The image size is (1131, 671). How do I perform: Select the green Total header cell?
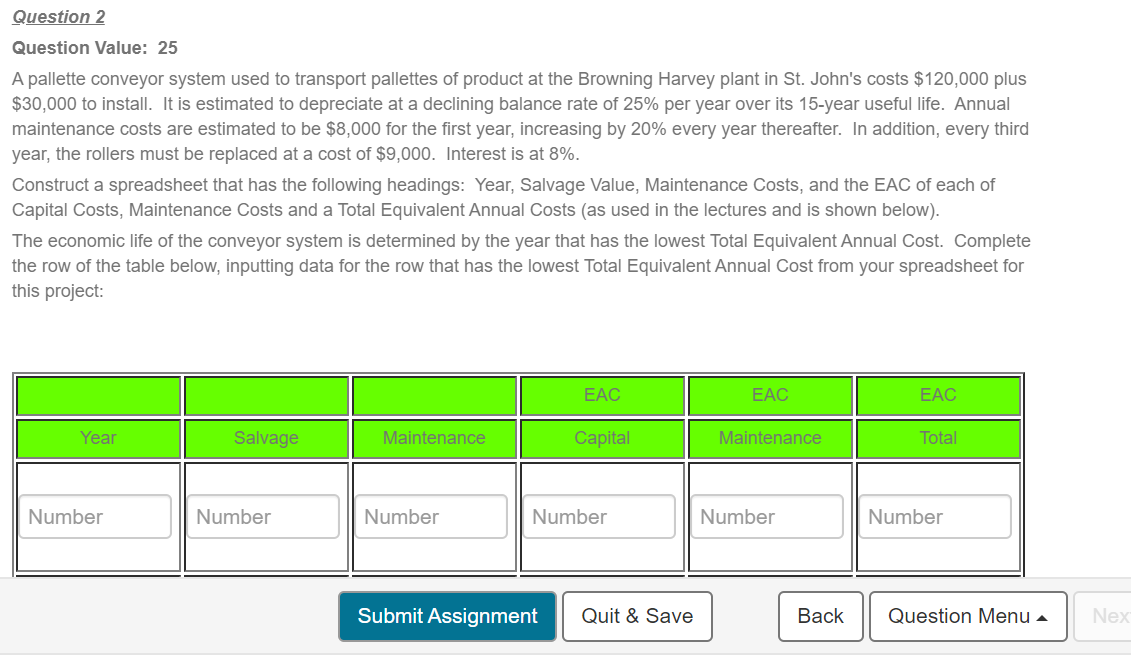(x=938, y=438)
